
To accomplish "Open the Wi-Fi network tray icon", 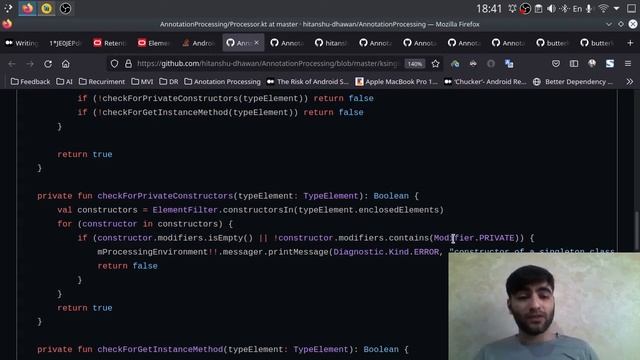I will click(603, 9).
